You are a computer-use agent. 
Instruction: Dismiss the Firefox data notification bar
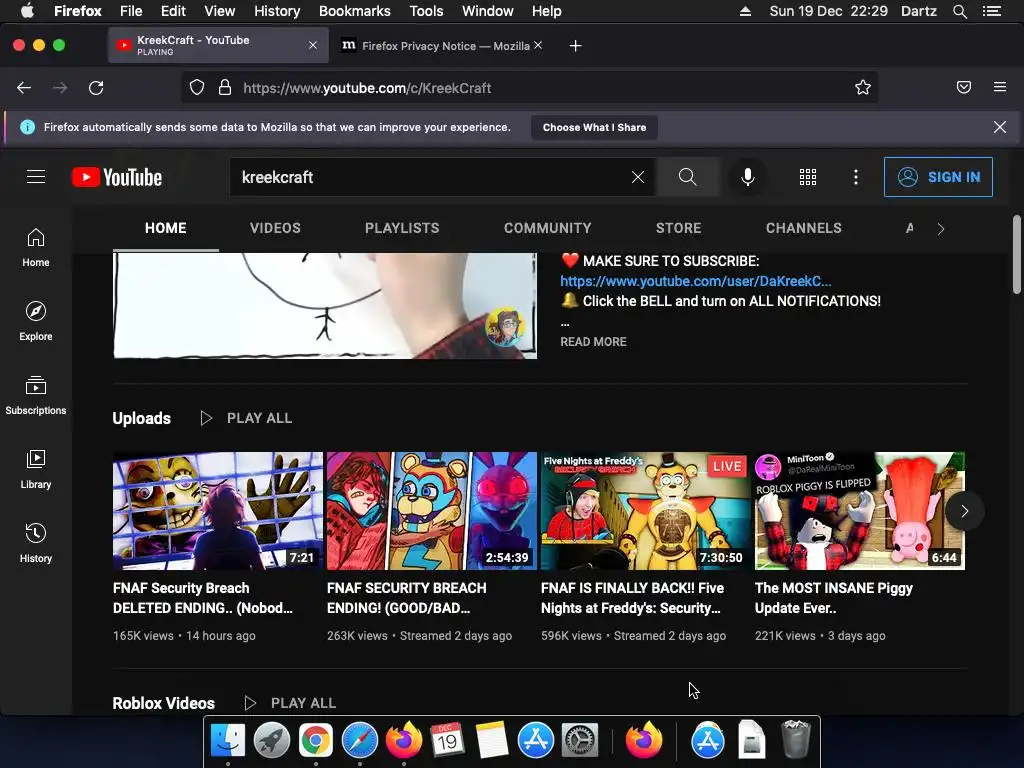1000,127
